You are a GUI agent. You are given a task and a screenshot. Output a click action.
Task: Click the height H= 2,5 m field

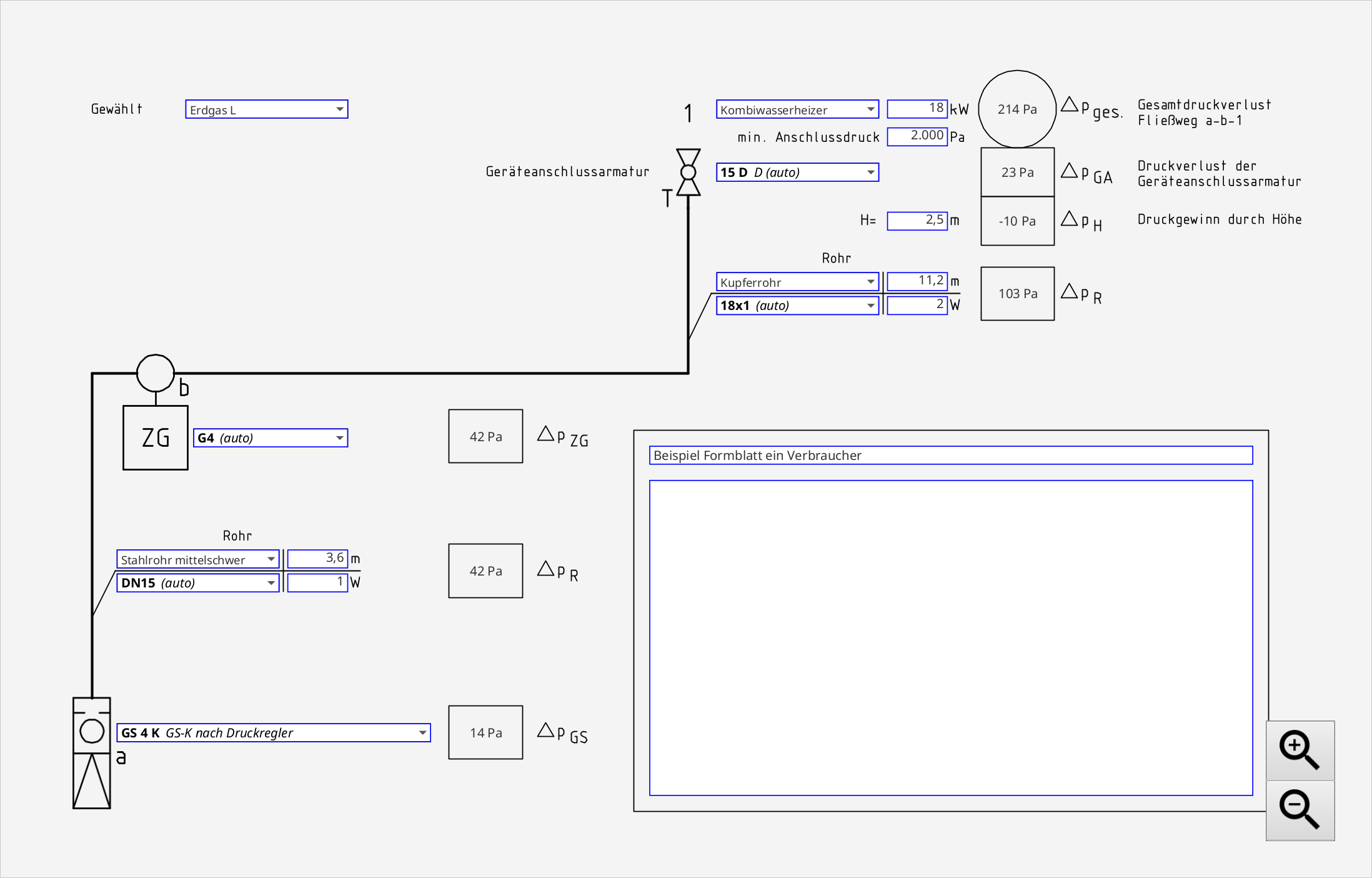[917, 221]
